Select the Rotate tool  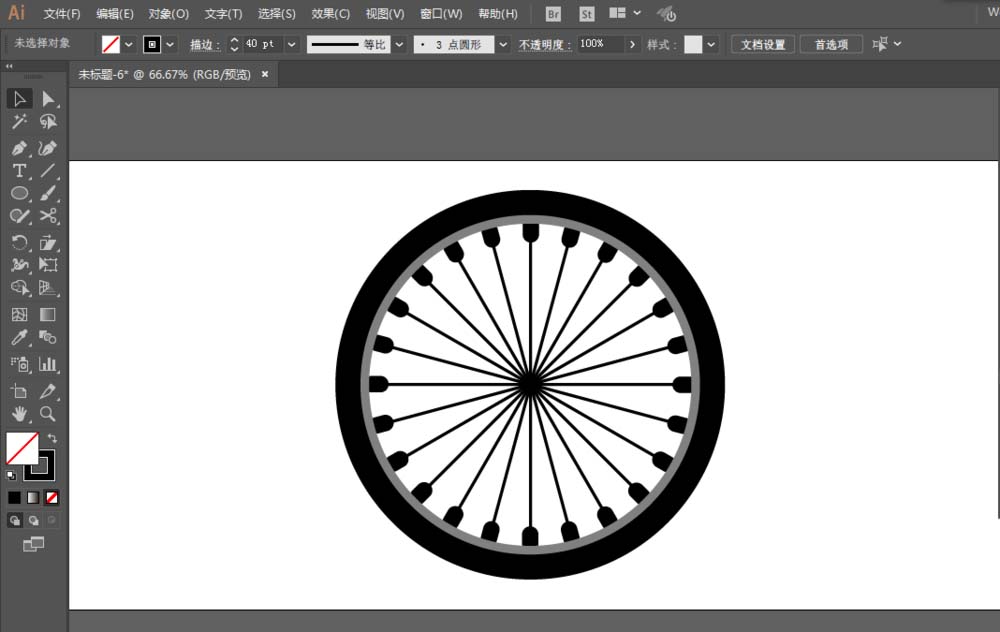[19, 242]
